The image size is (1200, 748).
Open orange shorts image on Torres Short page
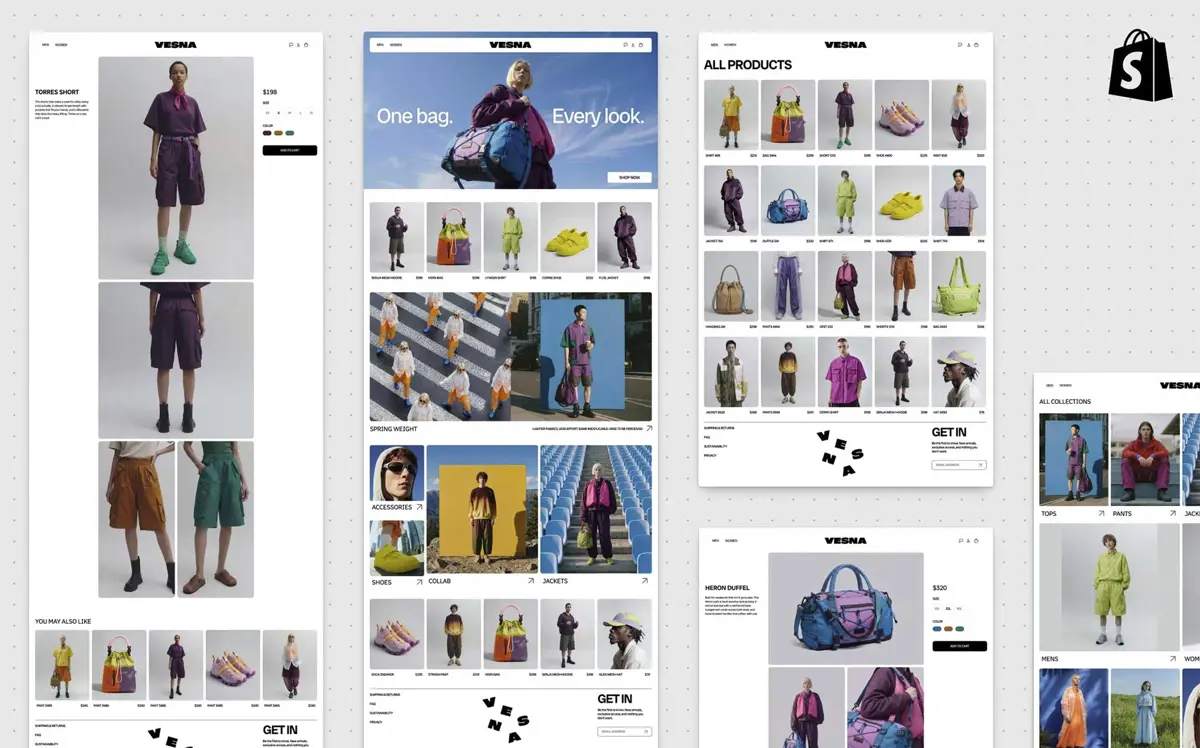(x=137, y=519)
